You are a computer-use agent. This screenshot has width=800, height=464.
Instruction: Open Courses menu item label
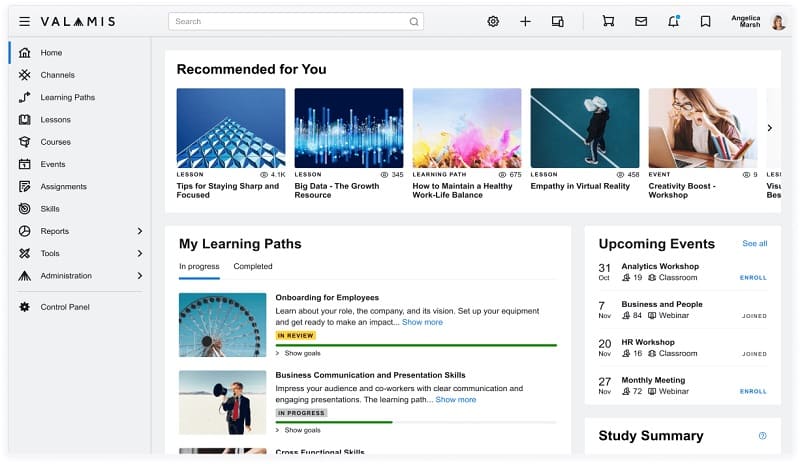click(56, 142)
